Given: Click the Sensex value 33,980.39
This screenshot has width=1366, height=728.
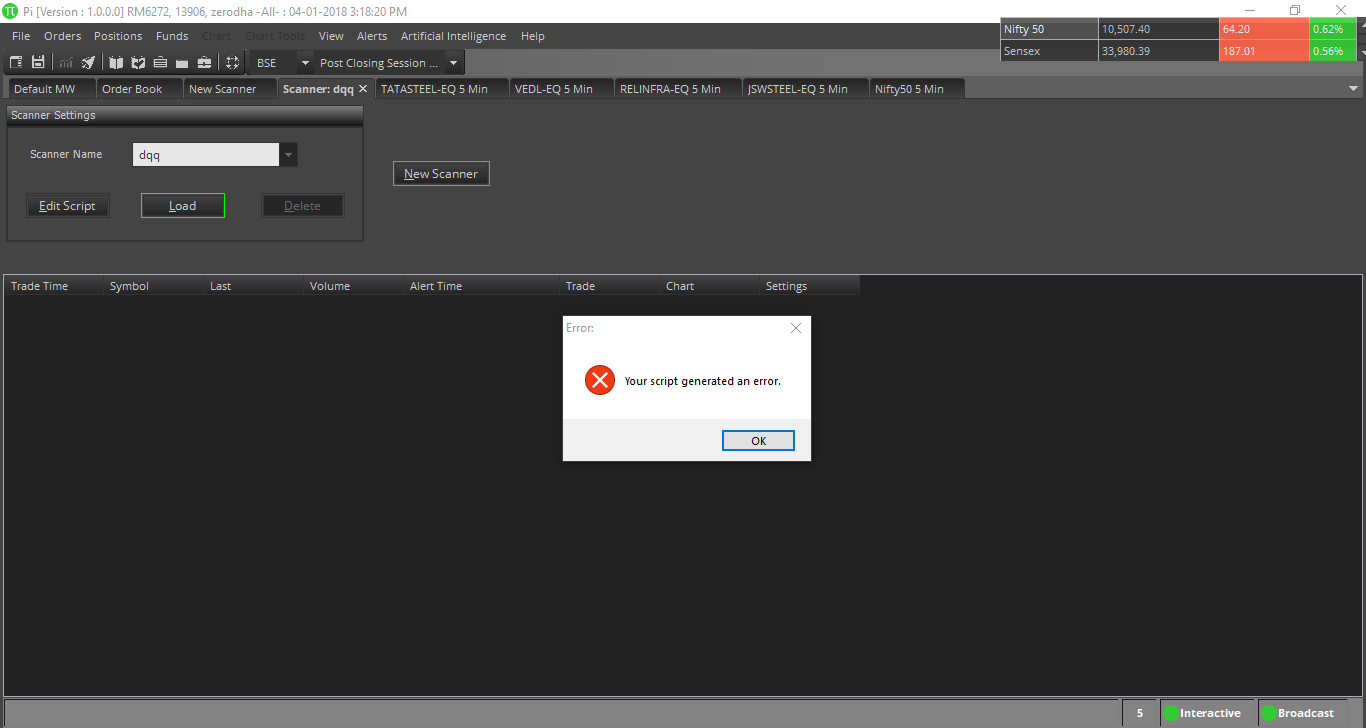Looking at the screenshot, I should coord(1158,51).
